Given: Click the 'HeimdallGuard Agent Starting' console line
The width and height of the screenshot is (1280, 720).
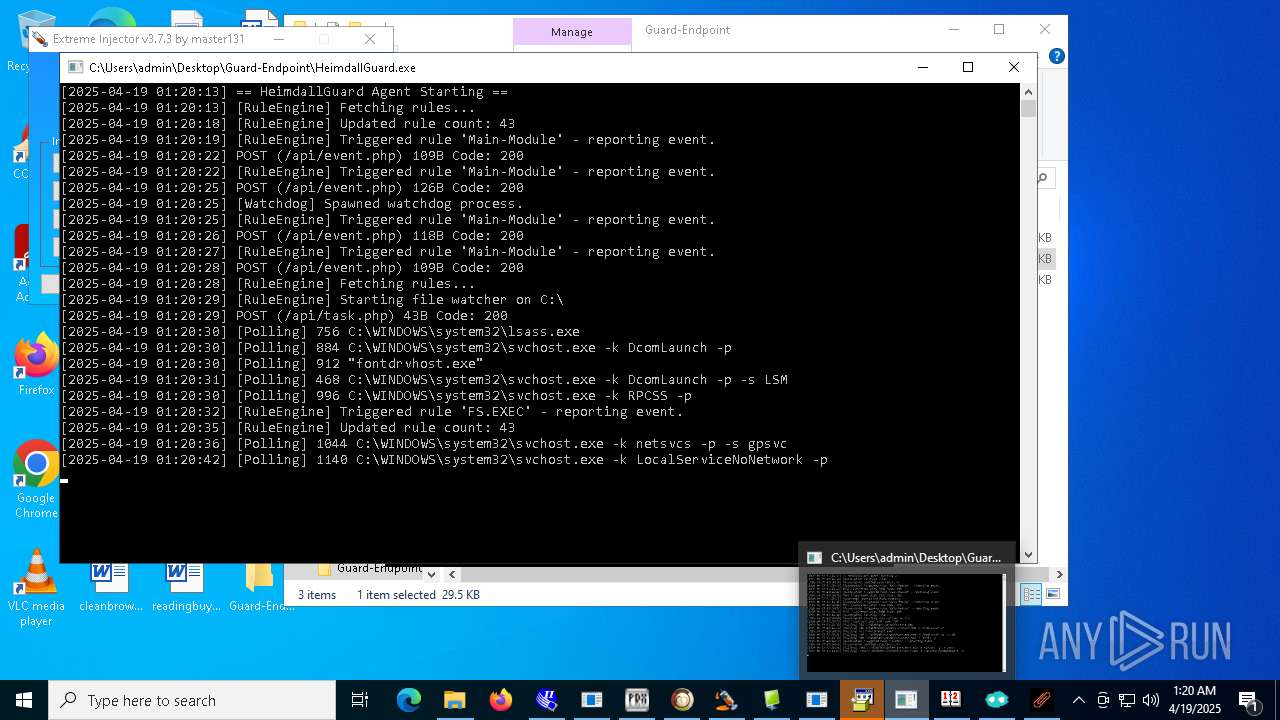Looking at the screenshot, I should pyautogui.click(x=284, y=92).
